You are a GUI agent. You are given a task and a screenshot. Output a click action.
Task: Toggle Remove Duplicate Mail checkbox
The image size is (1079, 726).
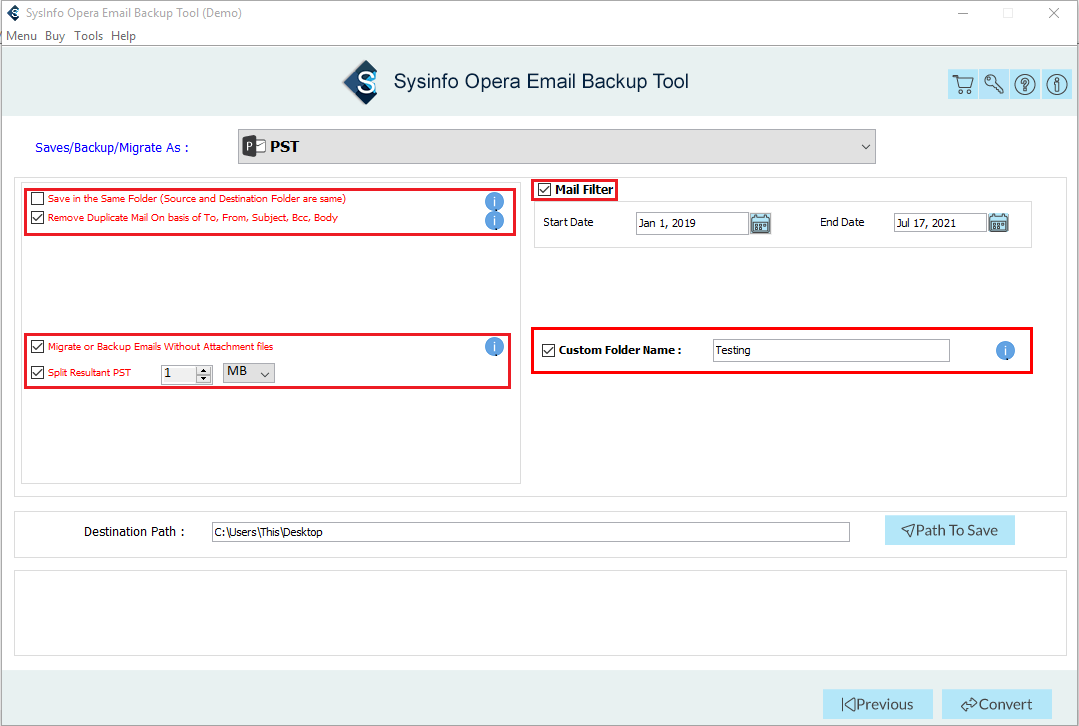(38, 217)
